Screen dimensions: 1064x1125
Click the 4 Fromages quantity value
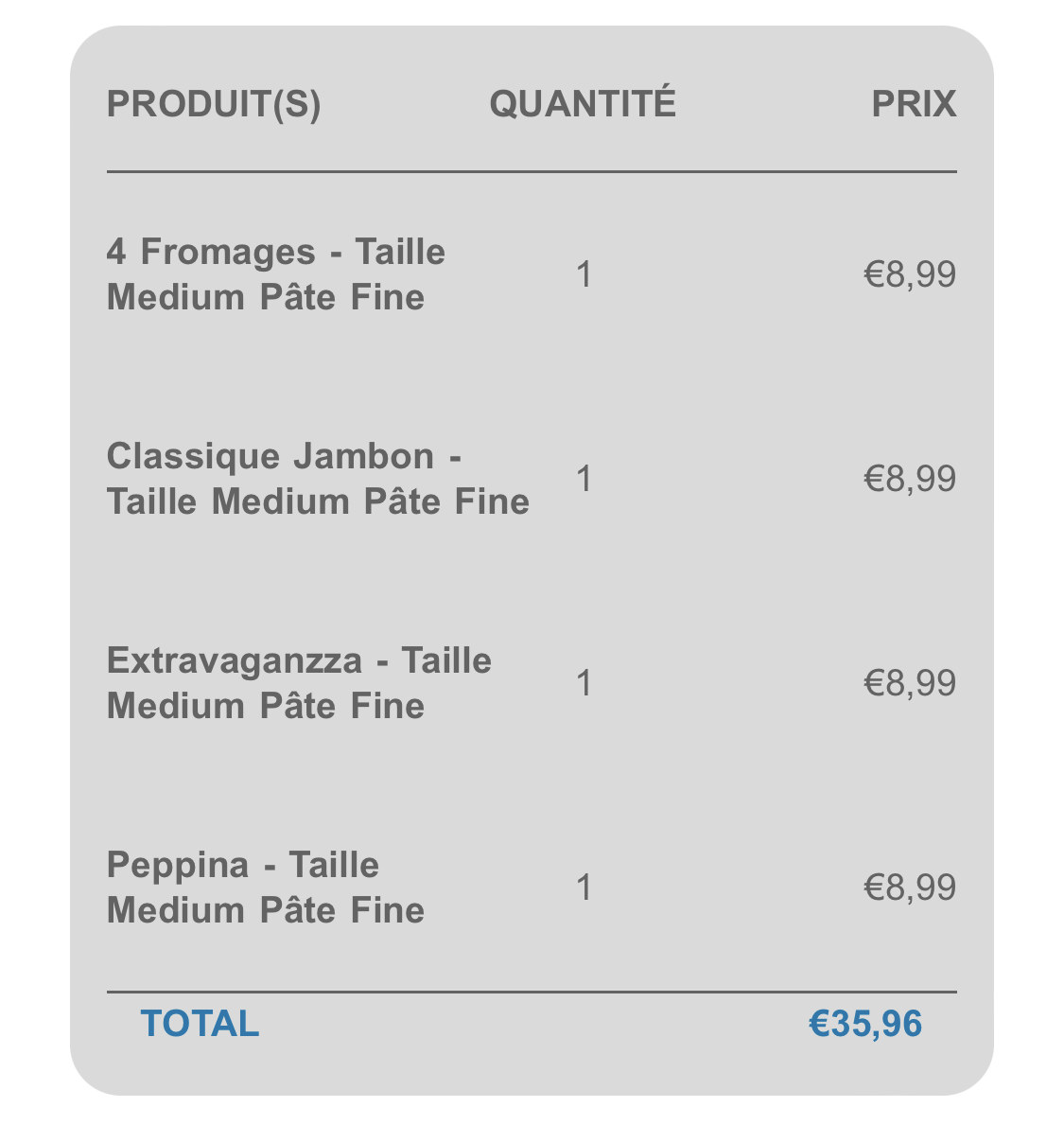point(584,274)
